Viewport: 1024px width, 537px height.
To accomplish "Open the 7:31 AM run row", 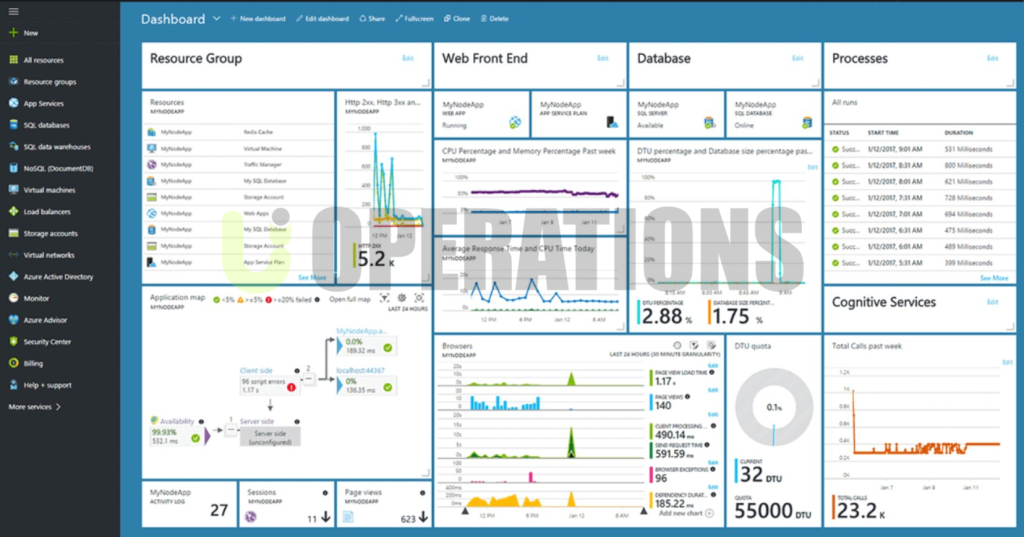I will (920, 198).
